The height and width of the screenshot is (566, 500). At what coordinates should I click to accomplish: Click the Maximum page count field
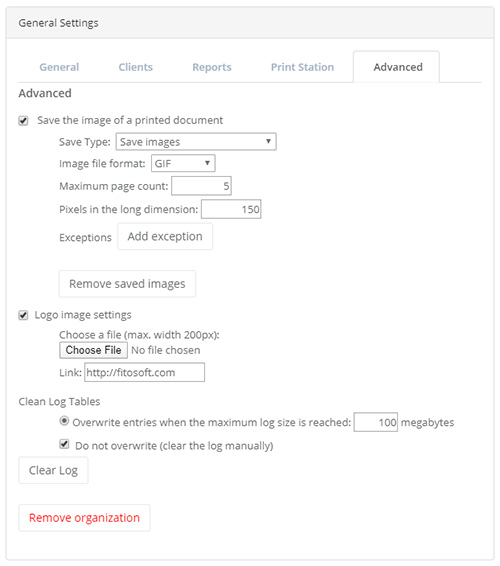(201, 186)
